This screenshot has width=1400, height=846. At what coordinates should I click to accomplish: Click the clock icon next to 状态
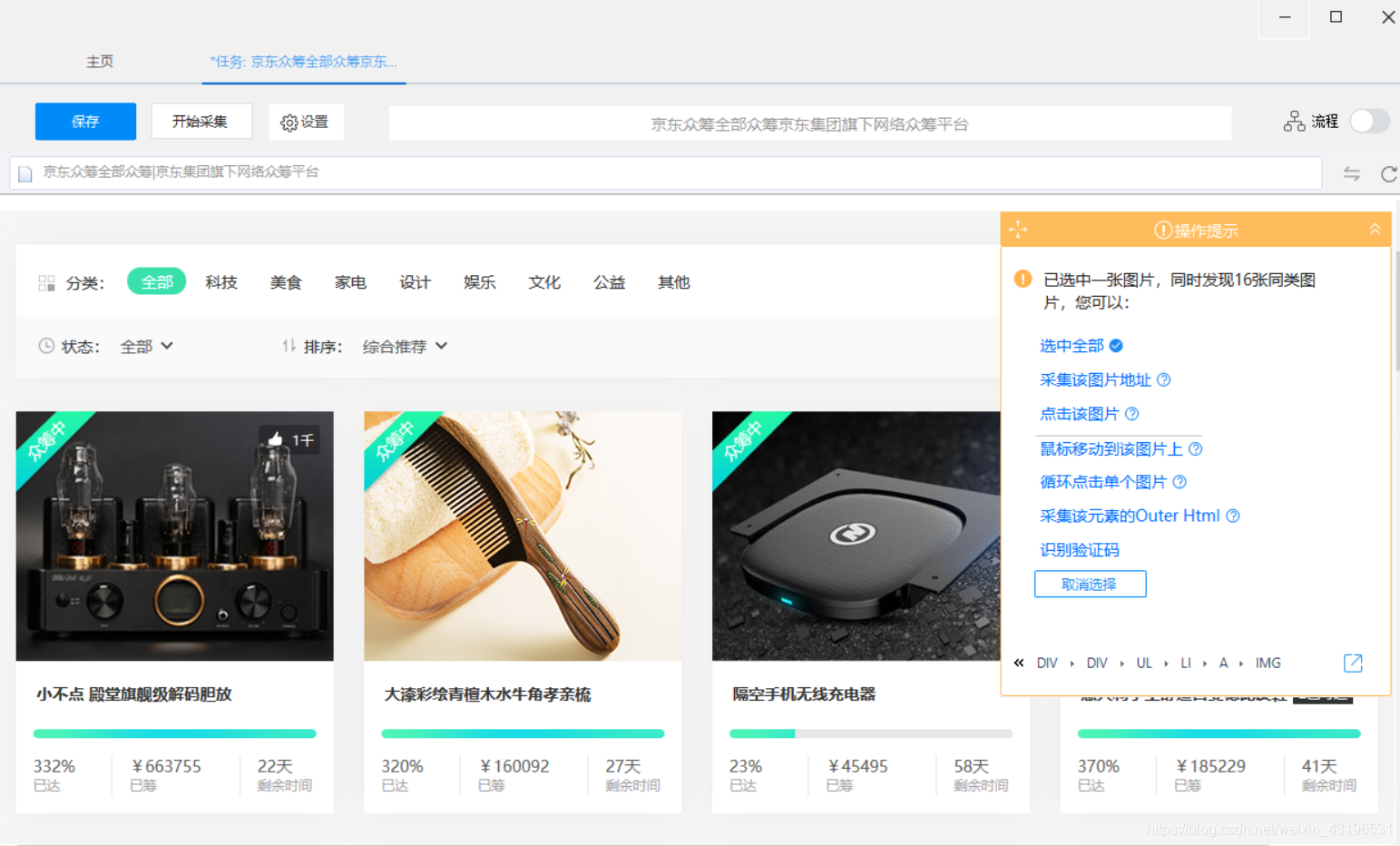pos(46,346)
